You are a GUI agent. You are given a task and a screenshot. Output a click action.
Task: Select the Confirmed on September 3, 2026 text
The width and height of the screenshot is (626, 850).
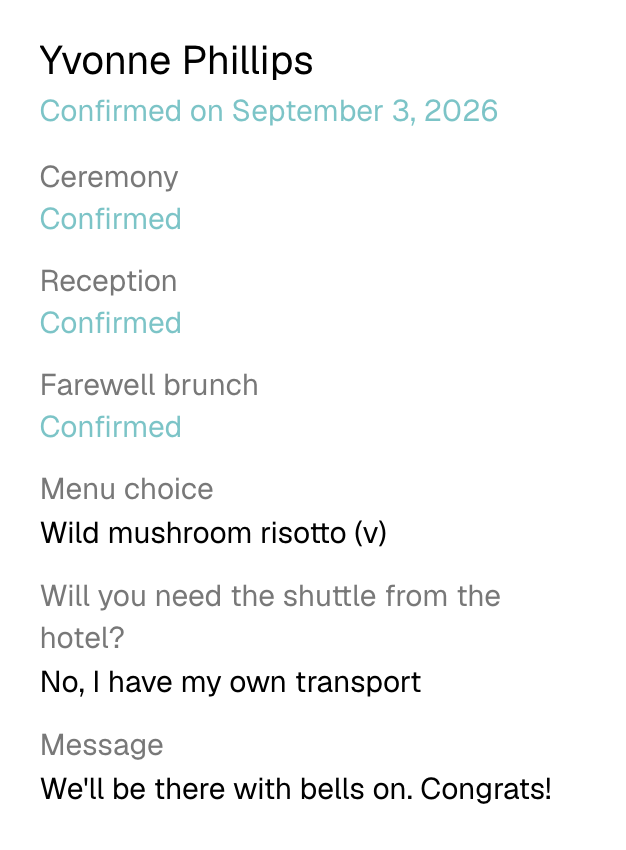coord(269,112)
